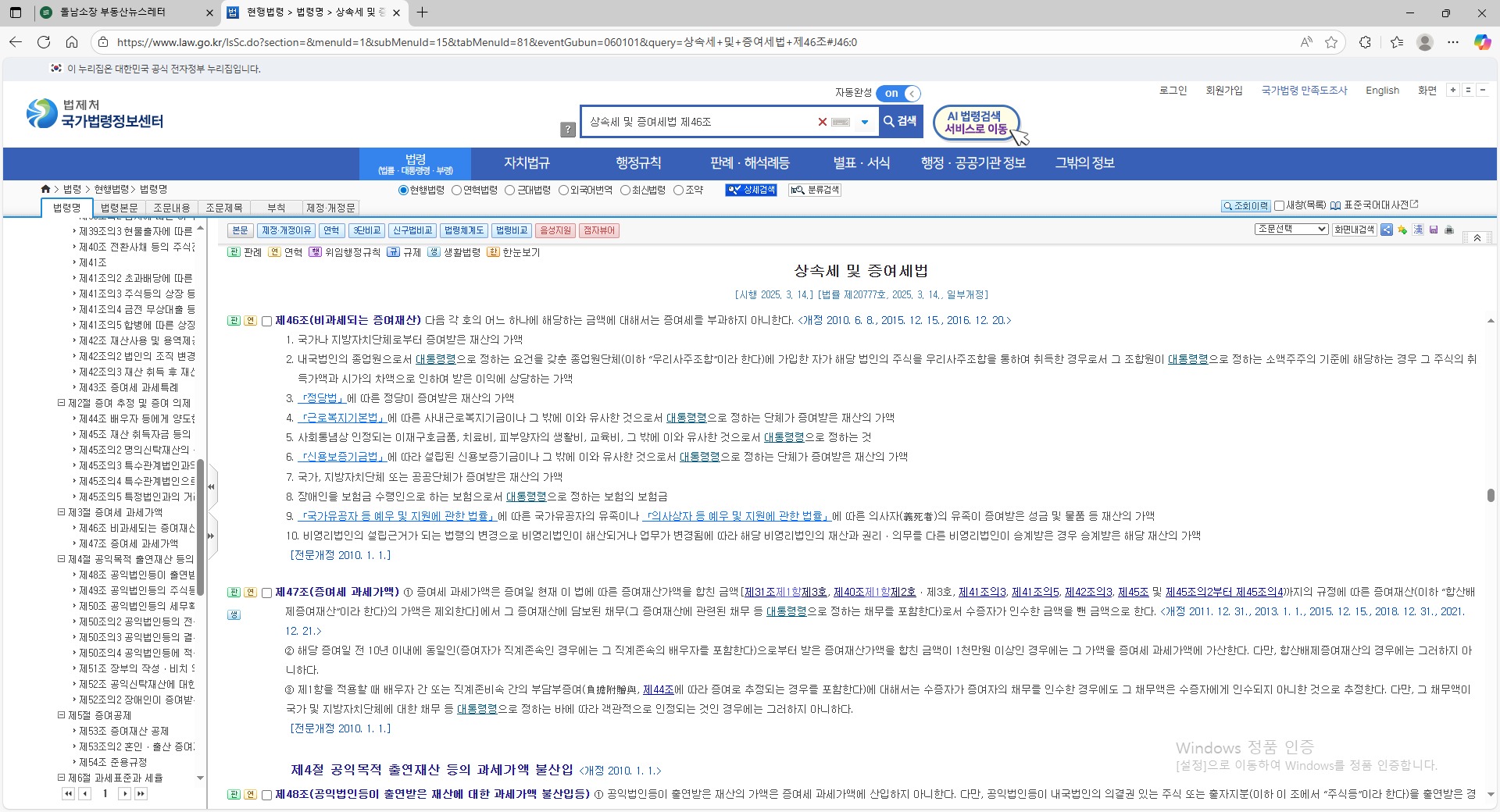Toggle Hanja display with the 漢 icon

[1417, 230]
